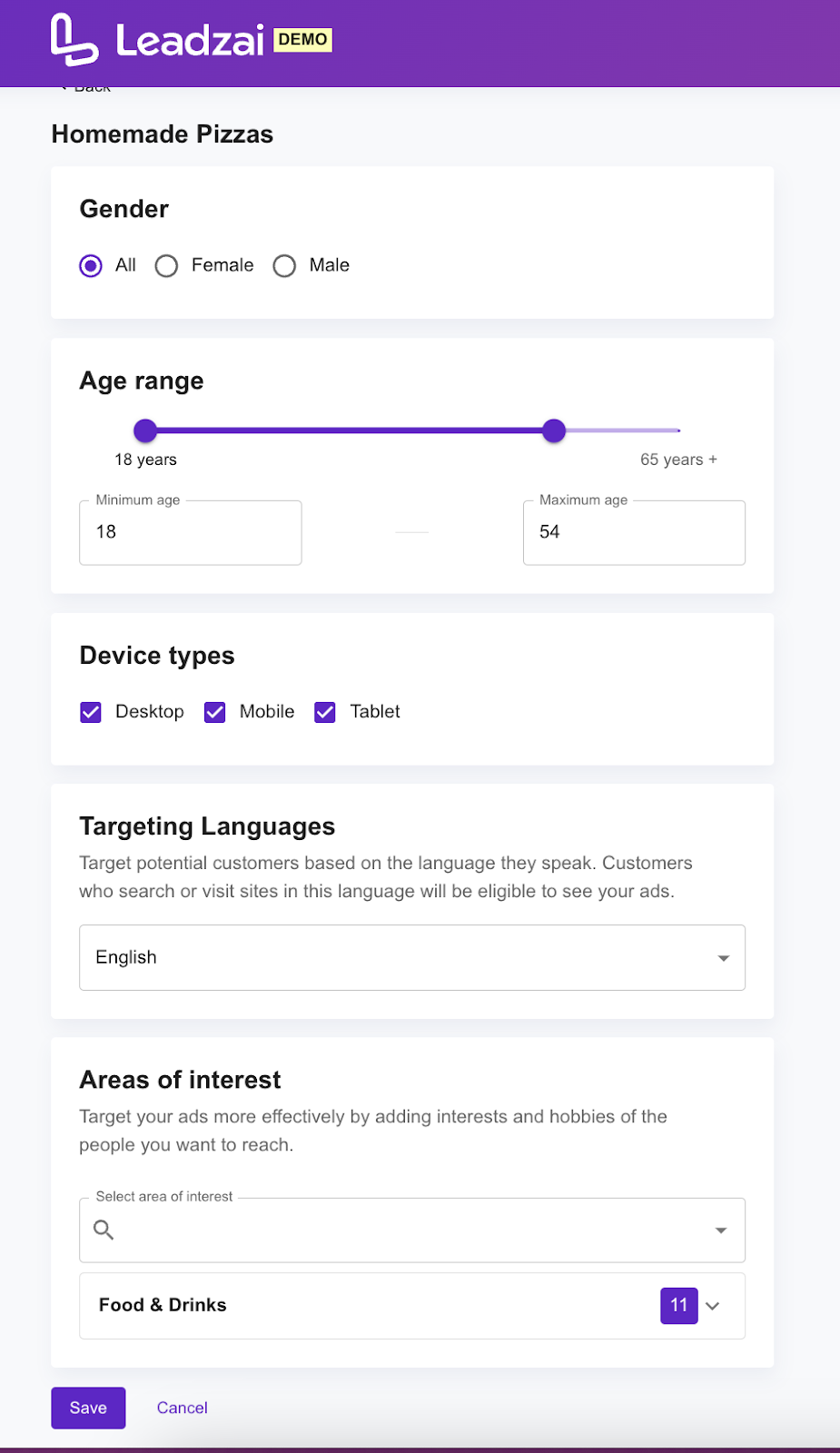The image size is (840, 1453).
Task: Click the minimum age slider handle
Action: point(145,430)
